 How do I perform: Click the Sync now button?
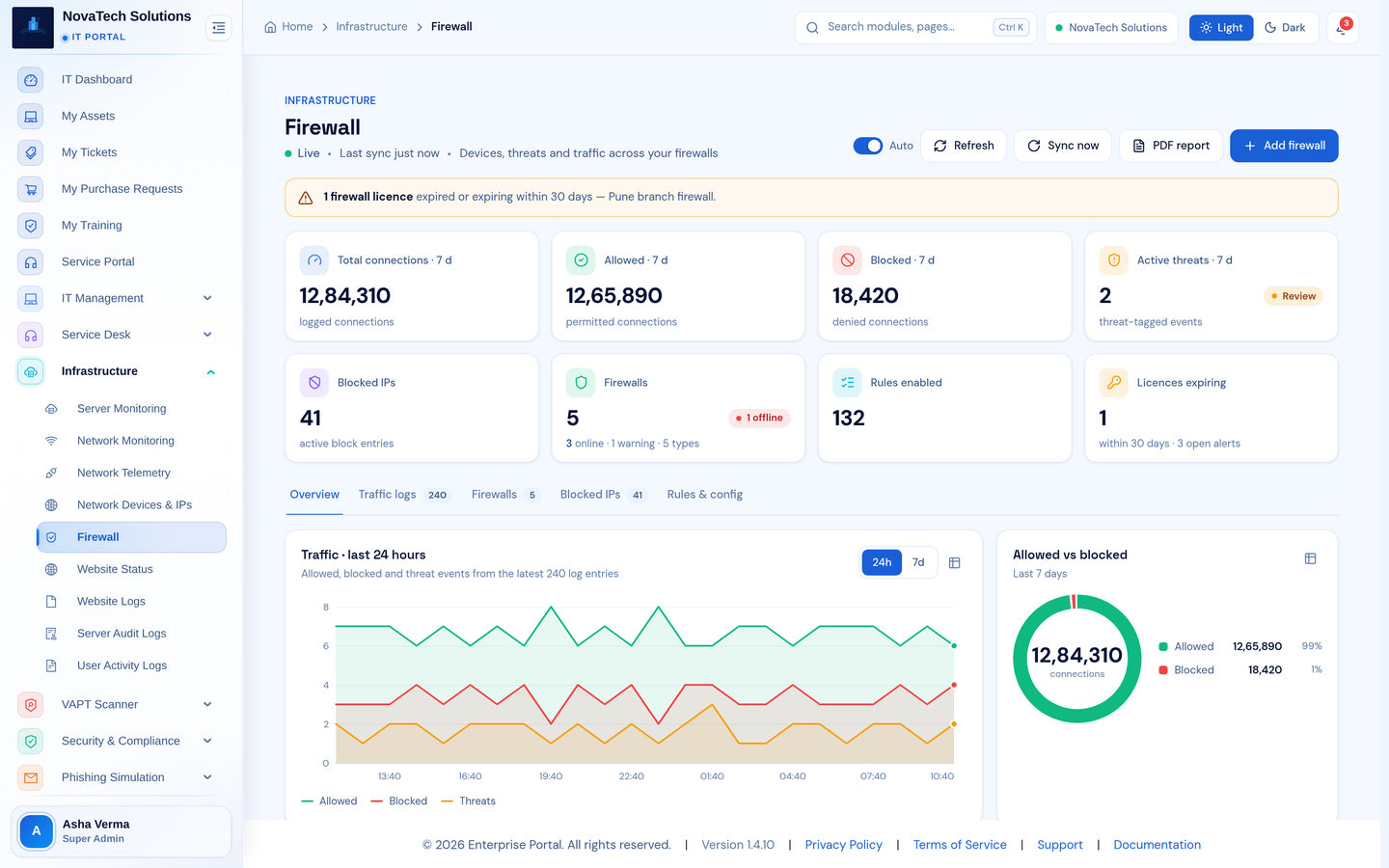(x=1063, y=146)
